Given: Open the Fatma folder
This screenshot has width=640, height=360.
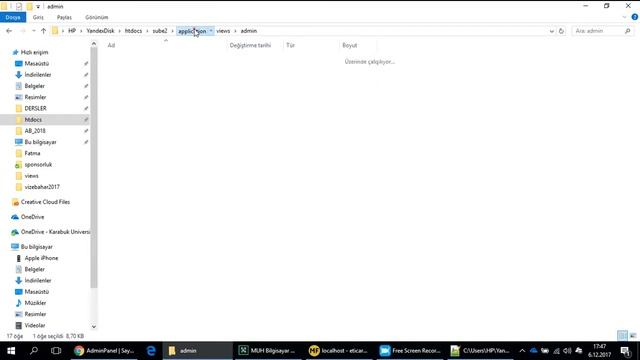Looking at the screenshot, I should coord(32,153).
